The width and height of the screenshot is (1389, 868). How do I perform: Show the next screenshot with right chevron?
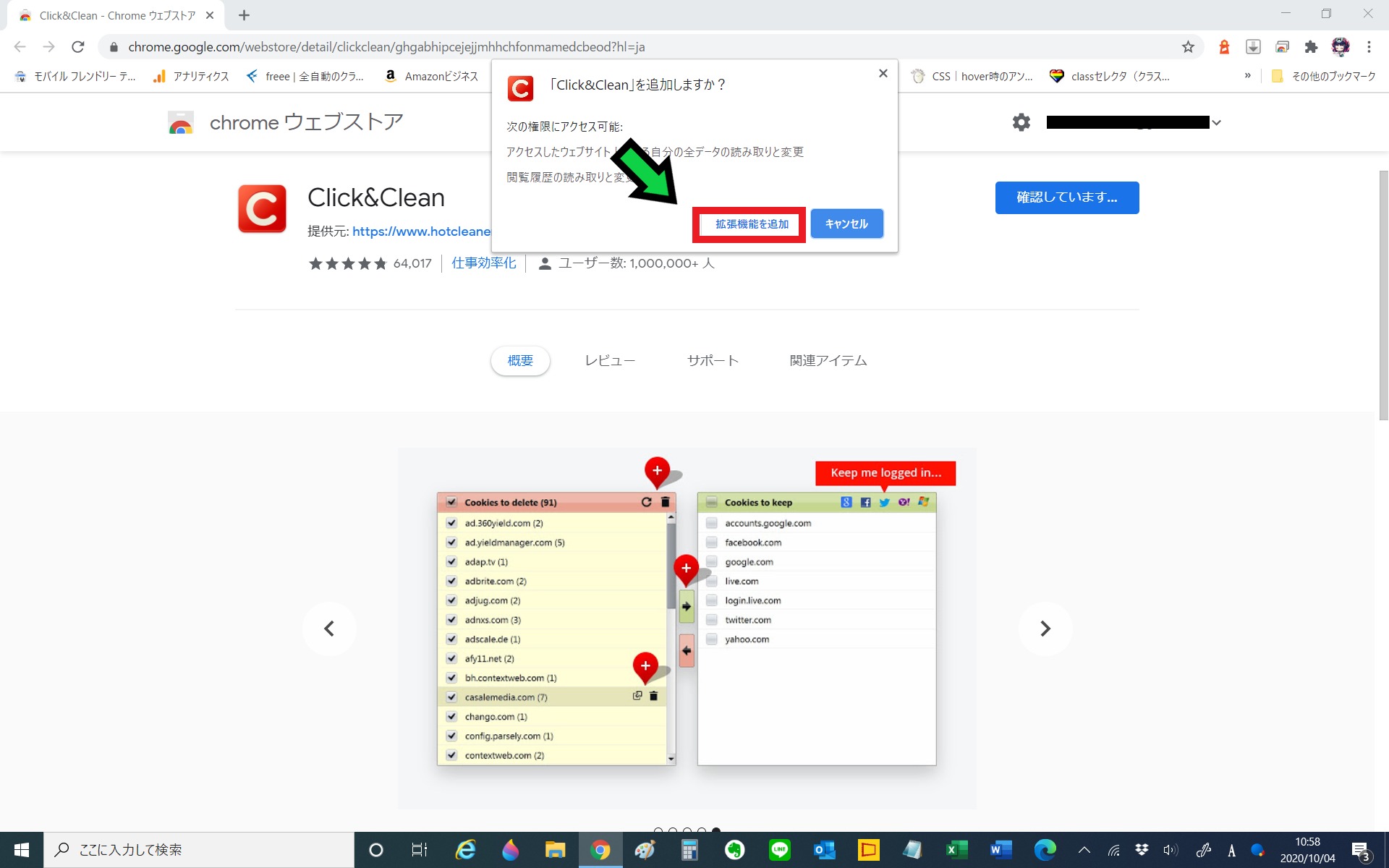click(x=1045, y=629)
